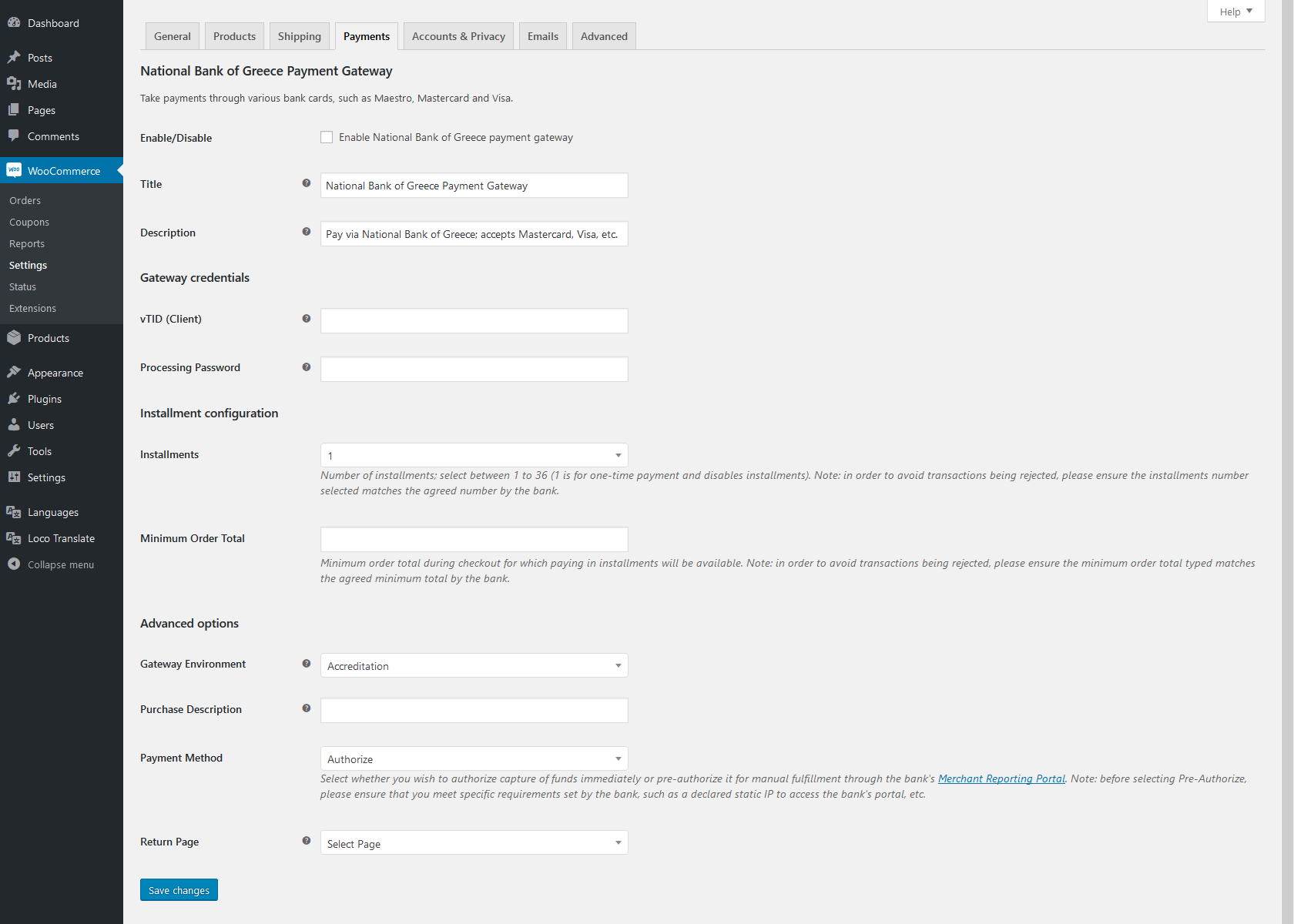The width and height of the screenshot is (1294, 924).
Task: Click the help icon next to Title
Action: coord(307,183)
